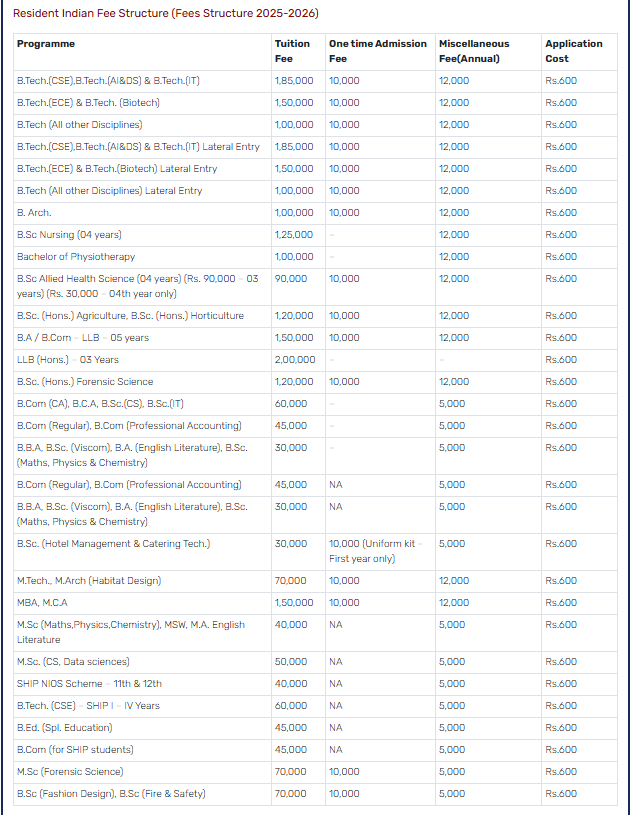
Task: Click B.Com (for SHIP students) programme
Action: click(x=75, y=750)
